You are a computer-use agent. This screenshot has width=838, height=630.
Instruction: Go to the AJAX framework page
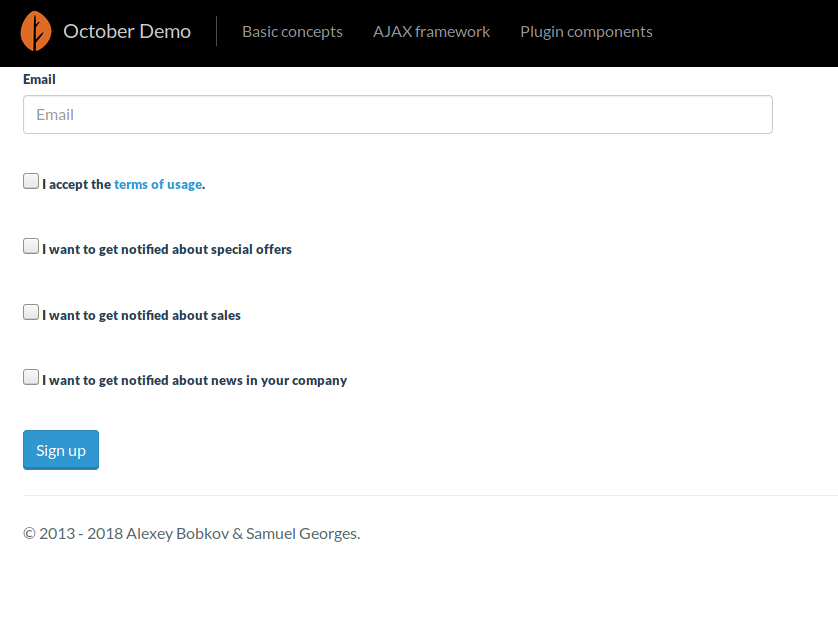pos(431,32)
